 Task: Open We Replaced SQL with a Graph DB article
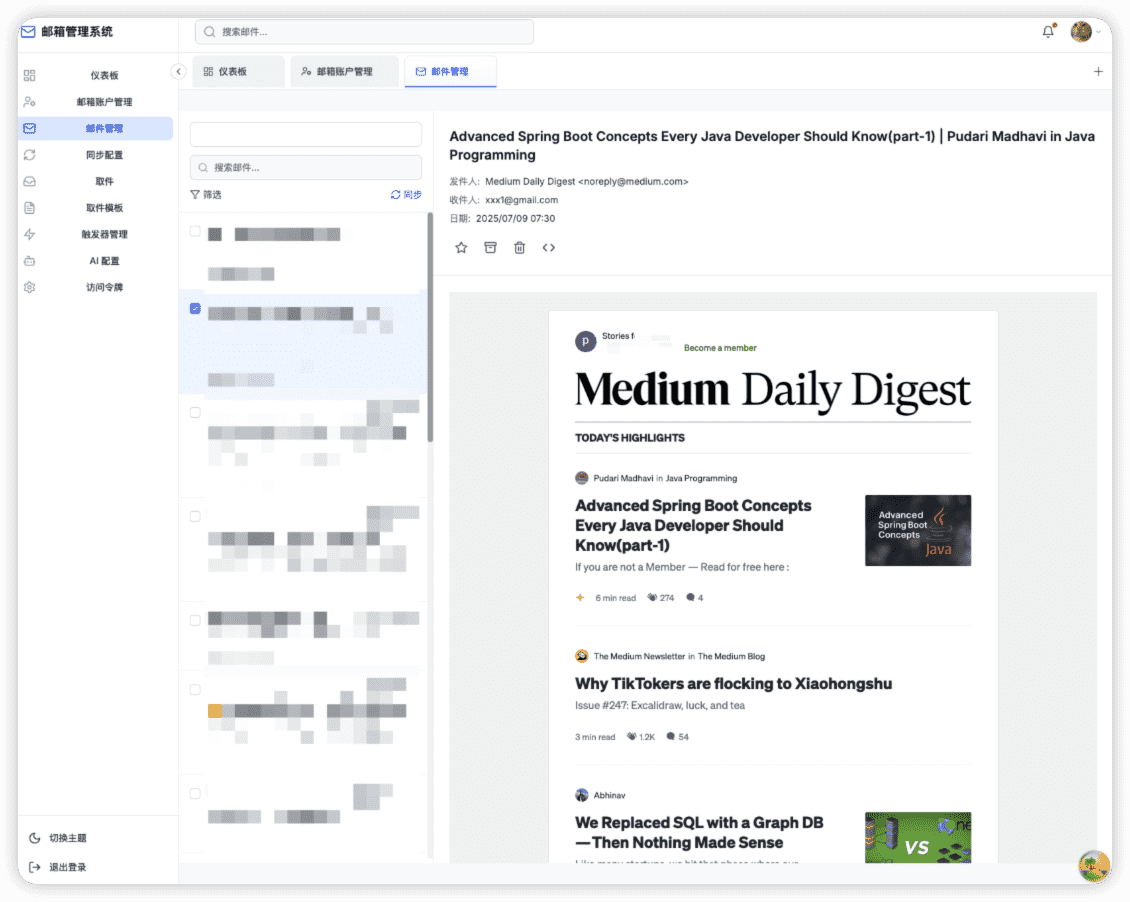click(x=699, y=832)
